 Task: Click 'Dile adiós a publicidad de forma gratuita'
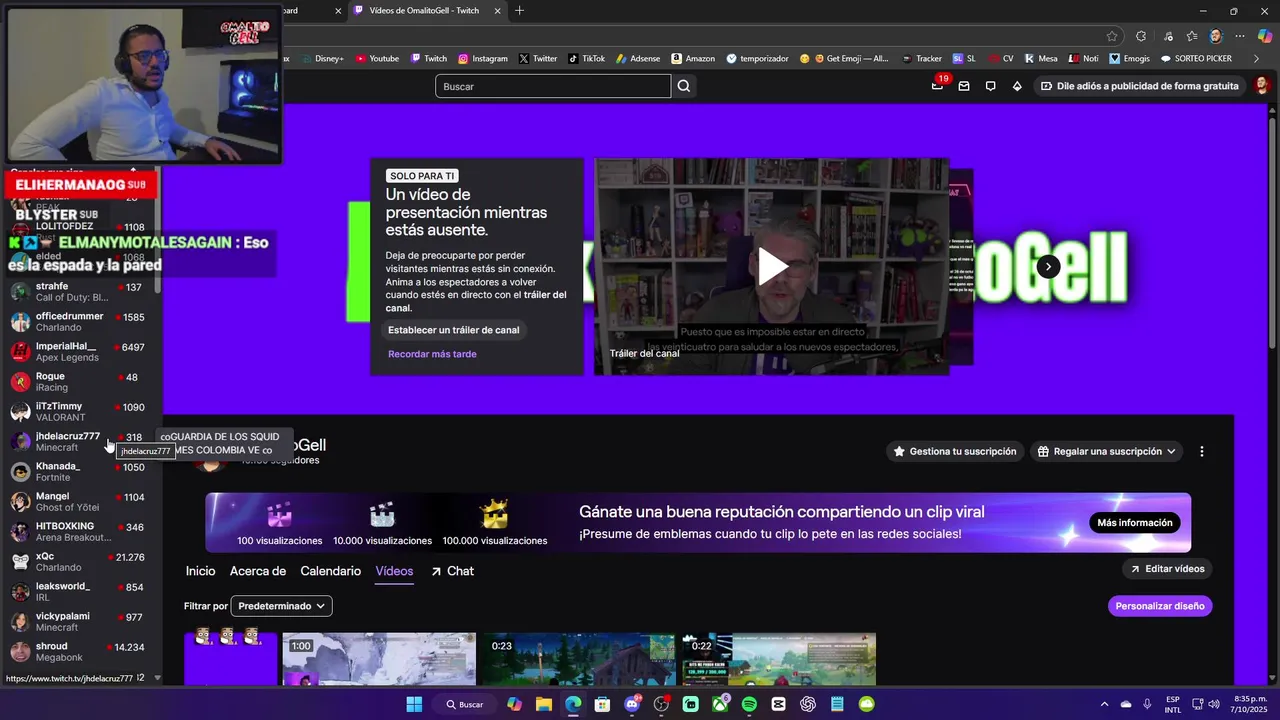click(x=1139, y=86)
